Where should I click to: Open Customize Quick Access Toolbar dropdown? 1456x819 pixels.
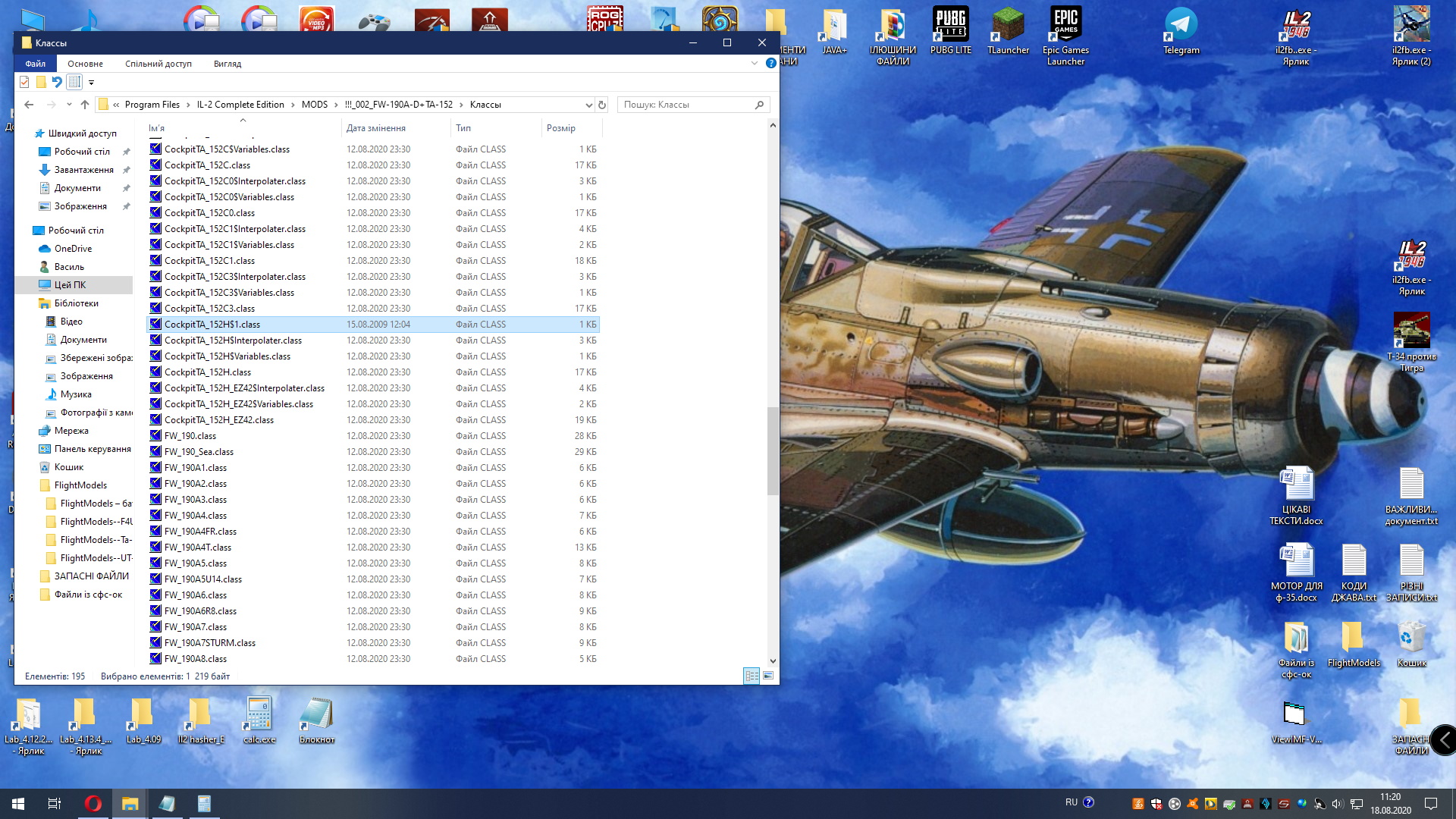91,83
